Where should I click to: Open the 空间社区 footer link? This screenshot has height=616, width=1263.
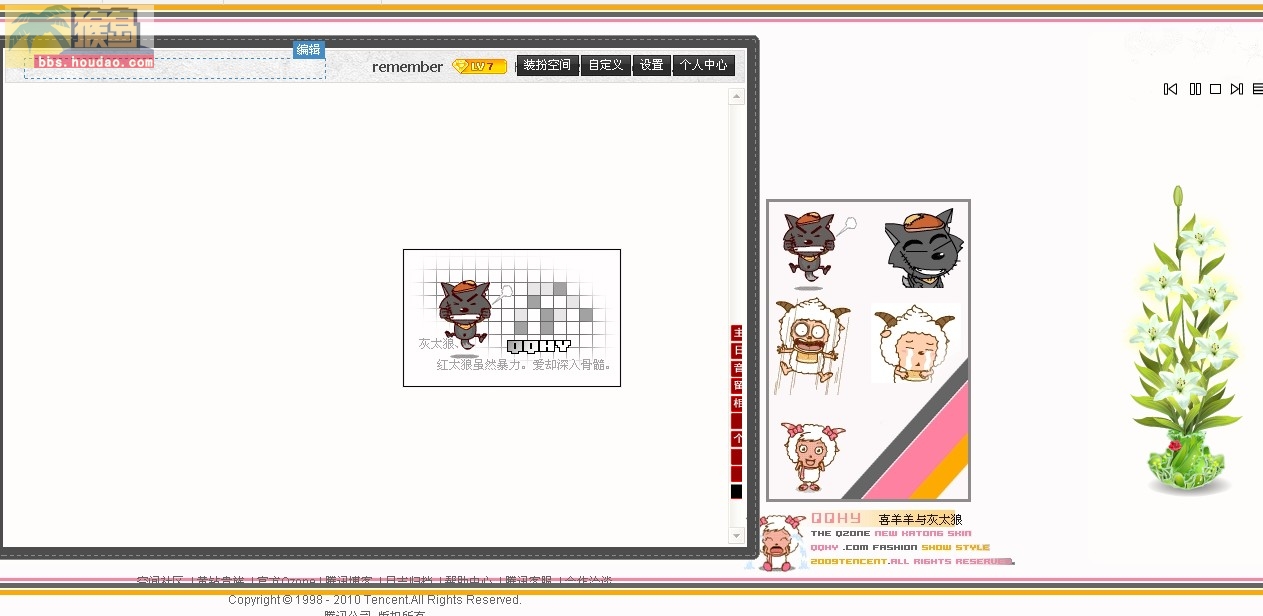160,581
